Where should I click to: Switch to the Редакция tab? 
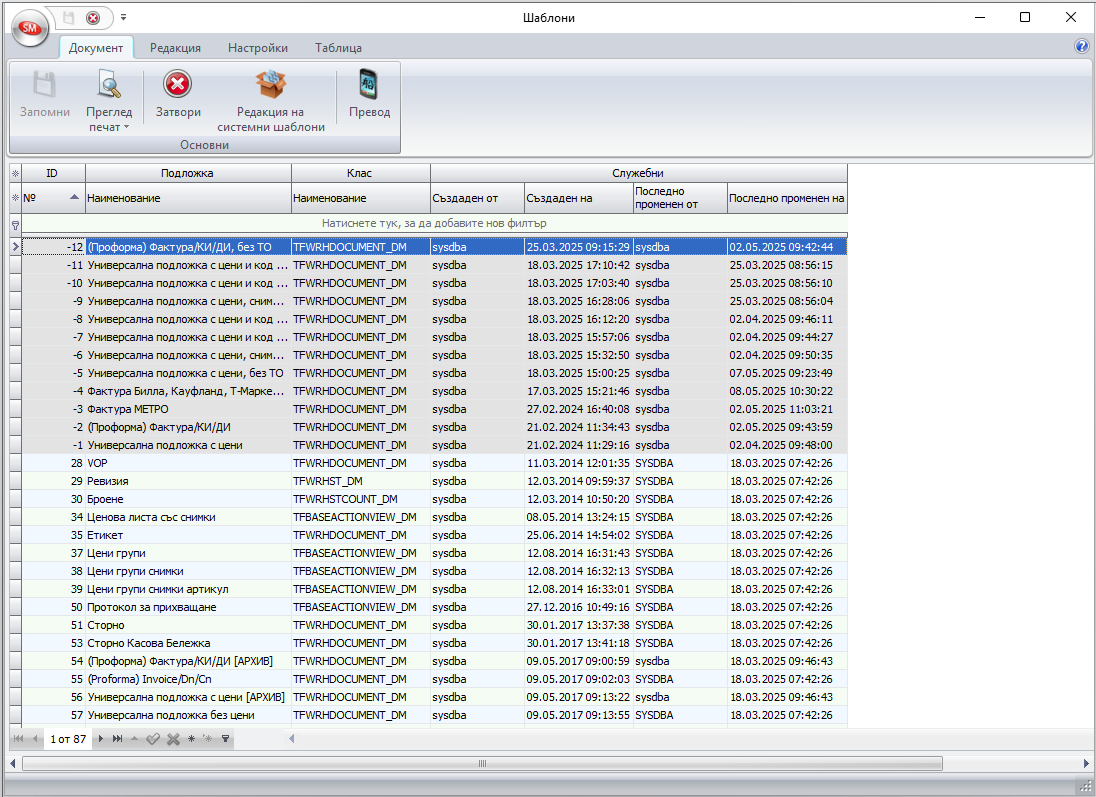(x=175, y=48)
